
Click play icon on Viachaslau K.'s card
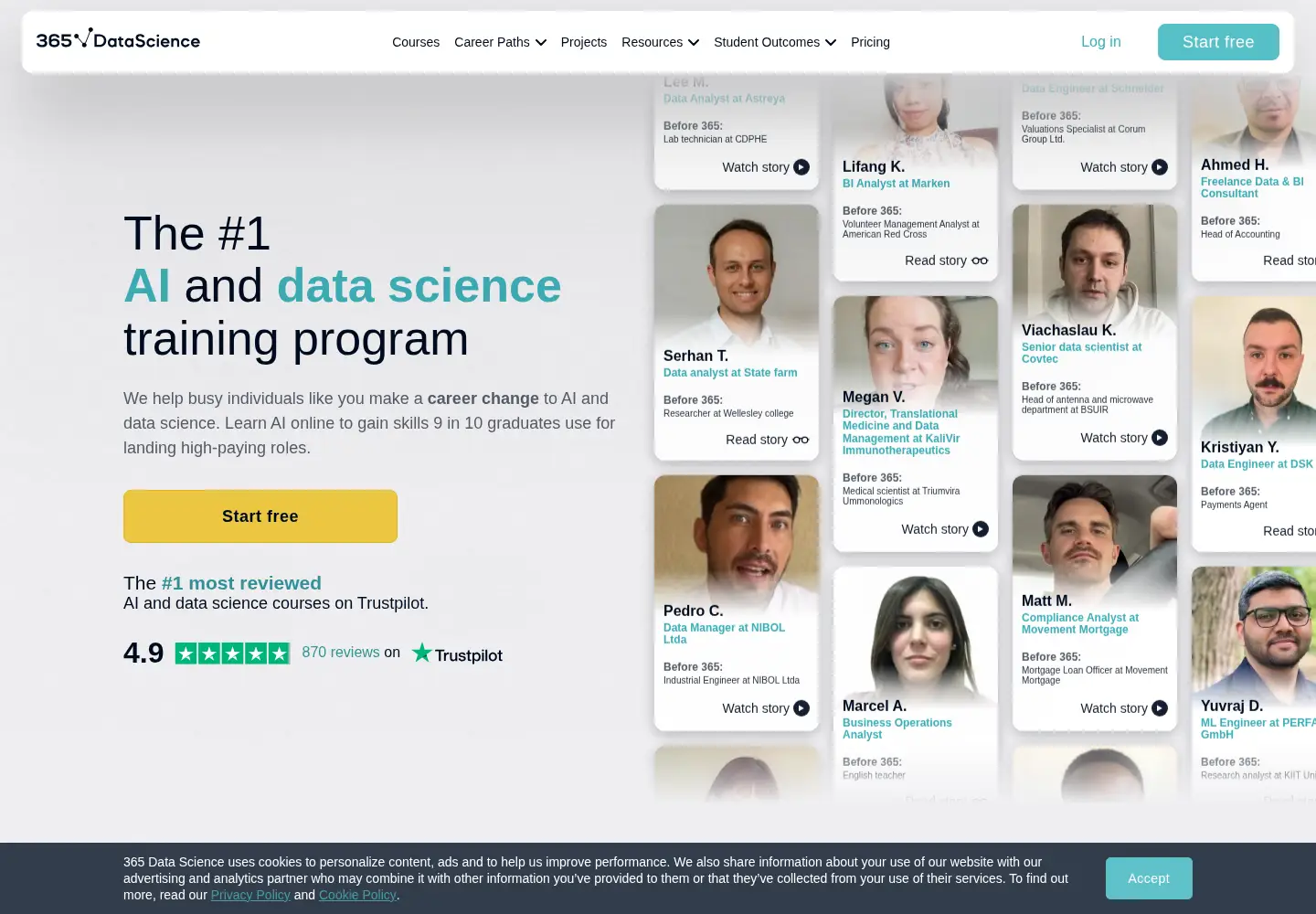click(1160, 438)
